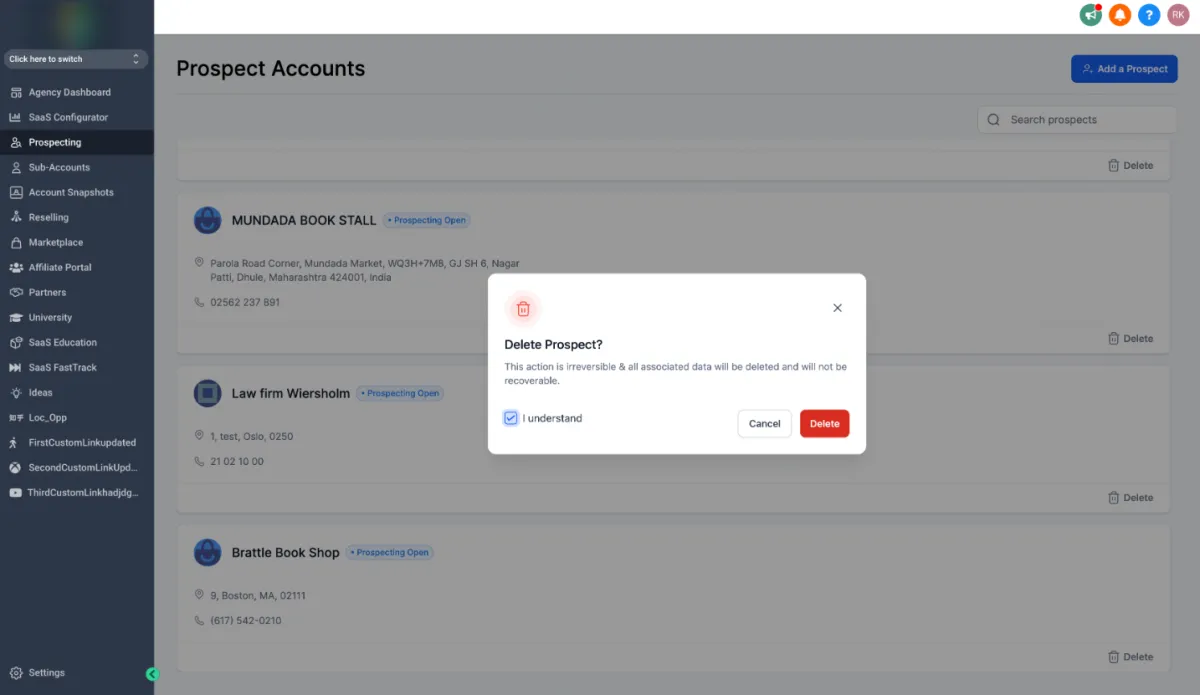Click phone number 21 02 10 00
1200x695 pixels.
point(237,462)
